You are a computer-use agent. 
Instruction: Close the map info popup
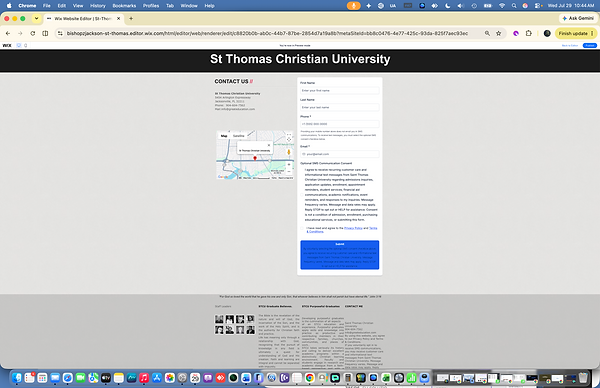point(269,145)
